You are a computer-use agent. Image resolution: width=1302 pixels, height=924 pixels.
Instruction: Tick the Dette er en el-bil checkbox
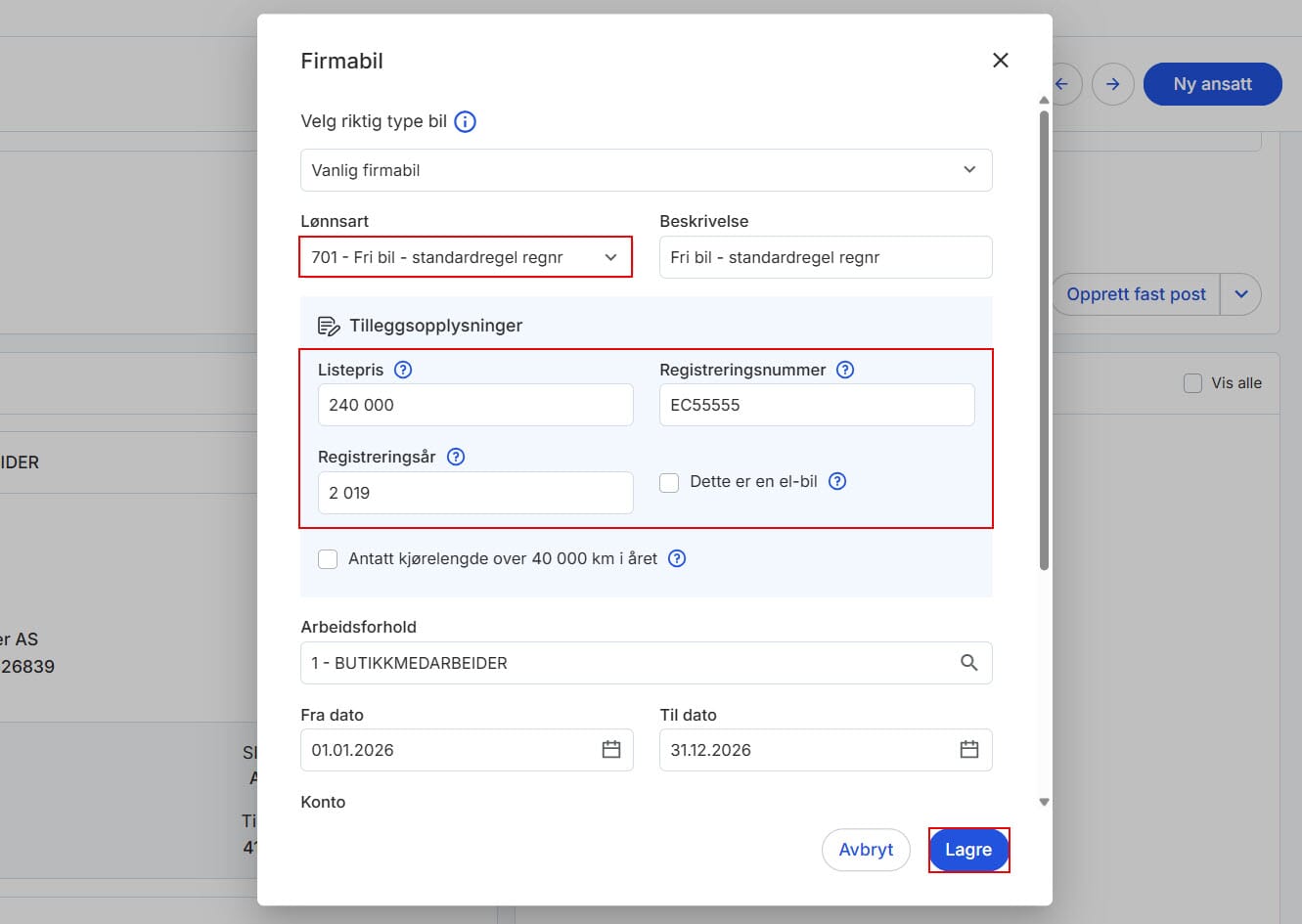669,482
